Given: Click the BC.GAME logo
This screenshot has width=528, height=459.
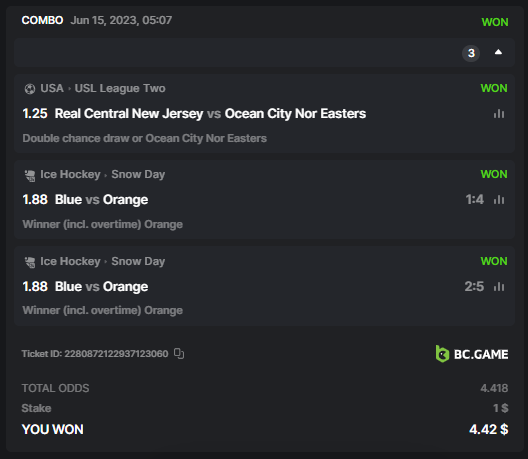Looking at the screenshot, I should [x=472, y=354].
